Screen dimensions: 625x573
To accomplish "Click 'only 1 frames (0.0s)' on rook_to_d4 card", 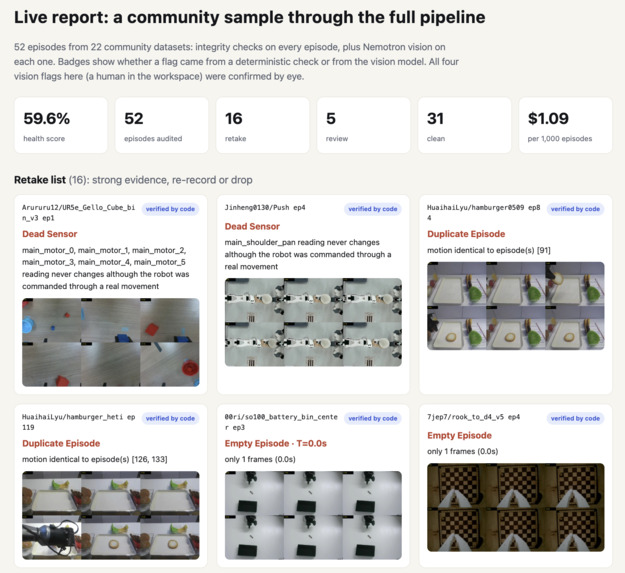I will (462, 451).
